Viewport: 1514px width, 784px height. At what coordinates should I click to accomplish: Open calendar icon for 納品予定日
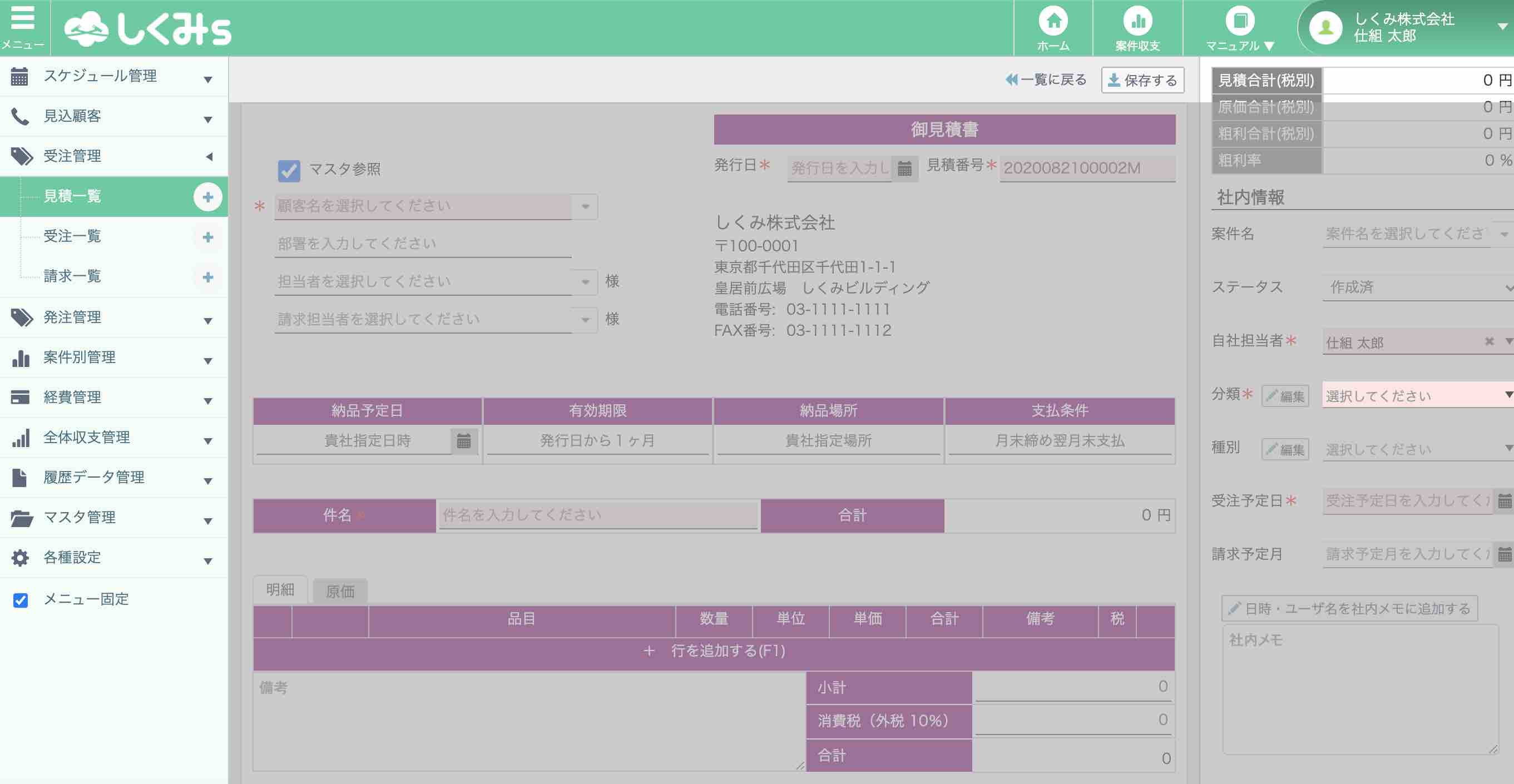pos(464,441)
